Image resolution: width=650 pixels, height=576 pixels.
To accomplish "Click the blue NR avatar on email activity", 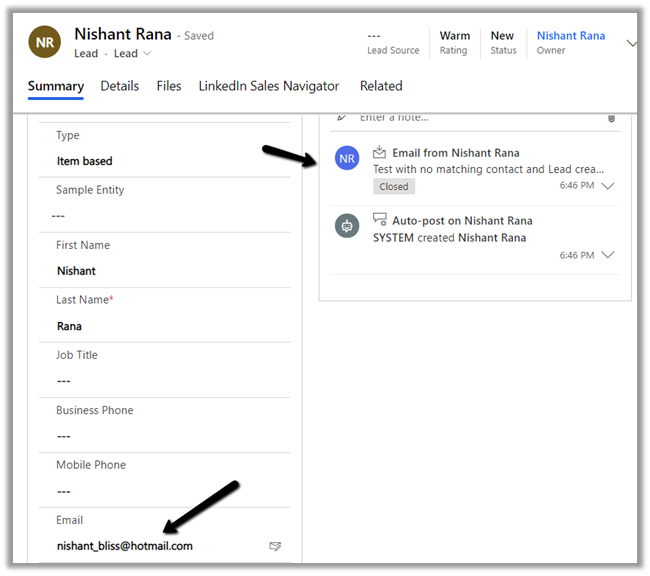I will click(x=347, y=159).
